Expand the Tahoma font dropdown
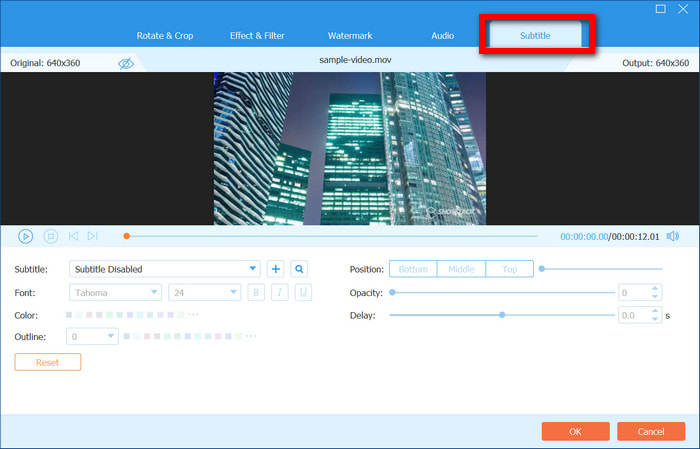 [x=115, y=292]
